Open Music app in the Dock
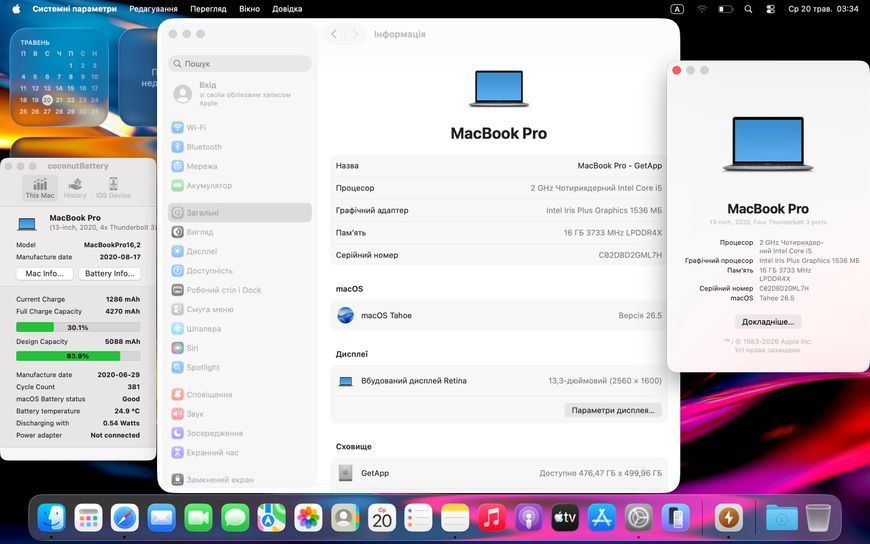Image resolution: width=870 pixels, height=544 pixels. click(x=492, y=518)
